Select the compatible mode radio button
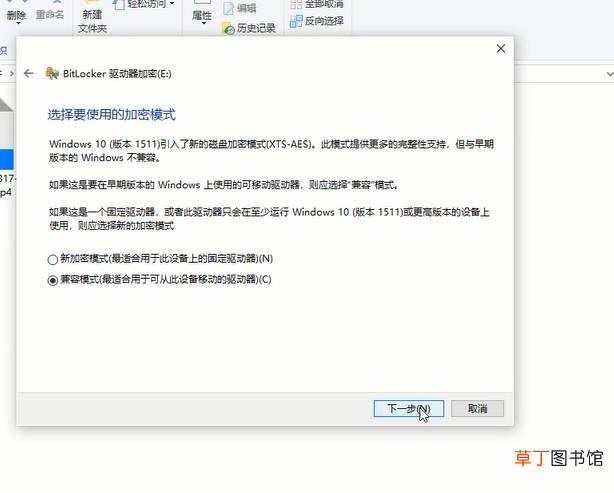 click(52, 280)
